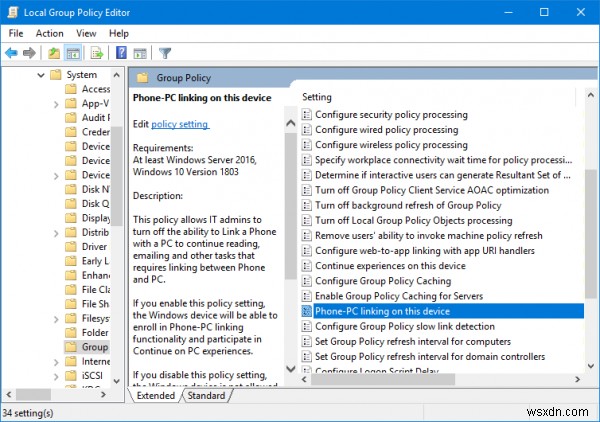Click the Up one level folder icon
This screenshot has height=422, width=600.
[x=54, y=53]
